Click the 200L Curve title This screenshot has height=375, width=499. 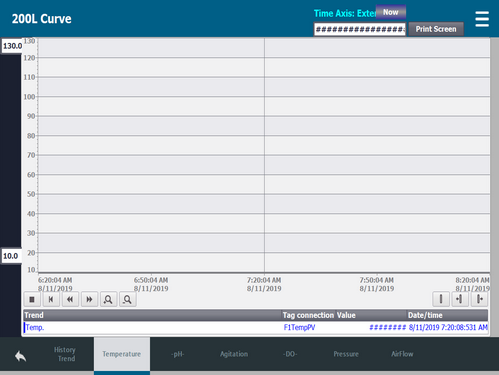click(x=42, y=19)
